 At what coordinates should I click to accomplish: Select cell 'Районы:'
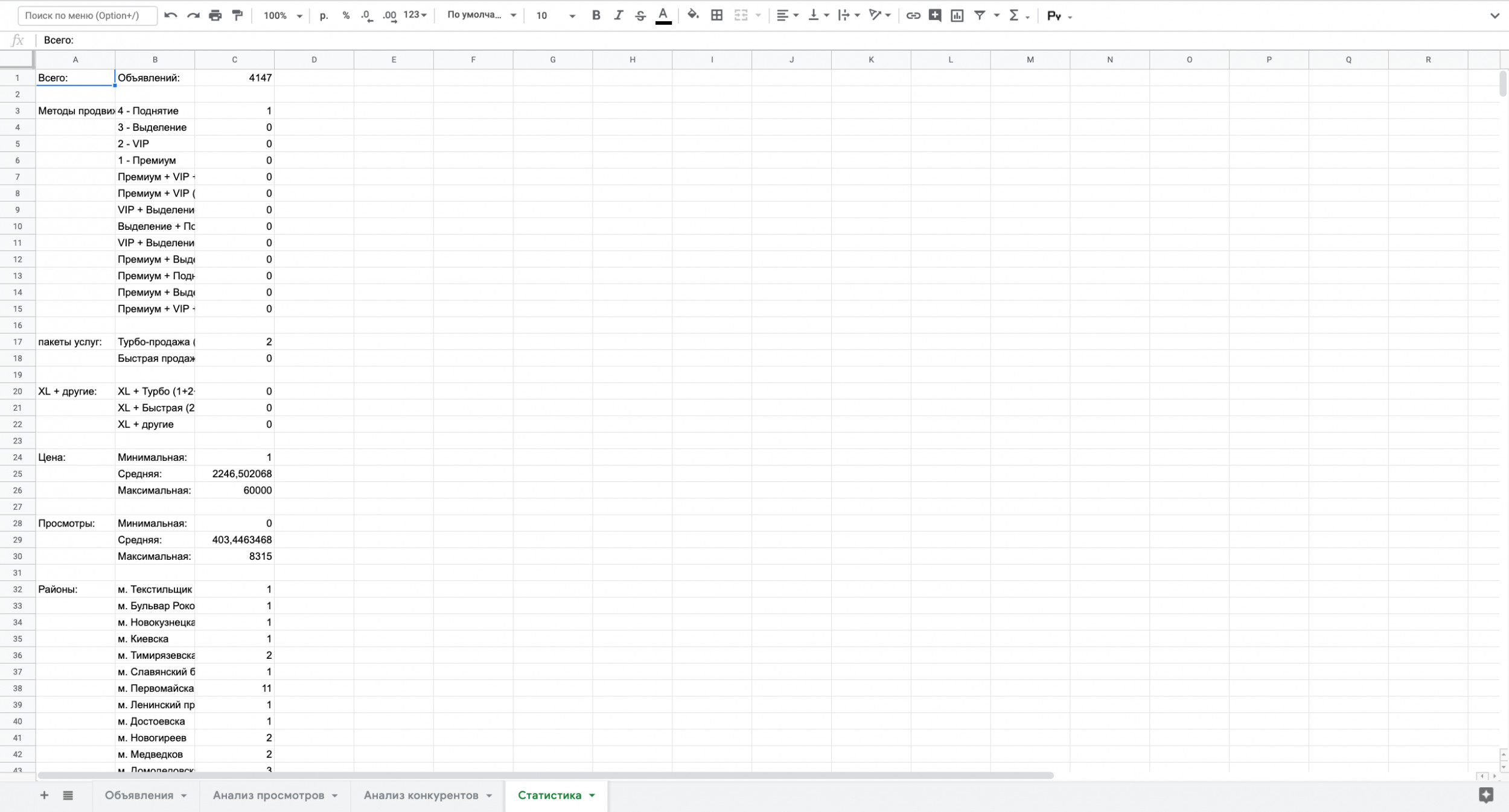(x=75, y=589)
